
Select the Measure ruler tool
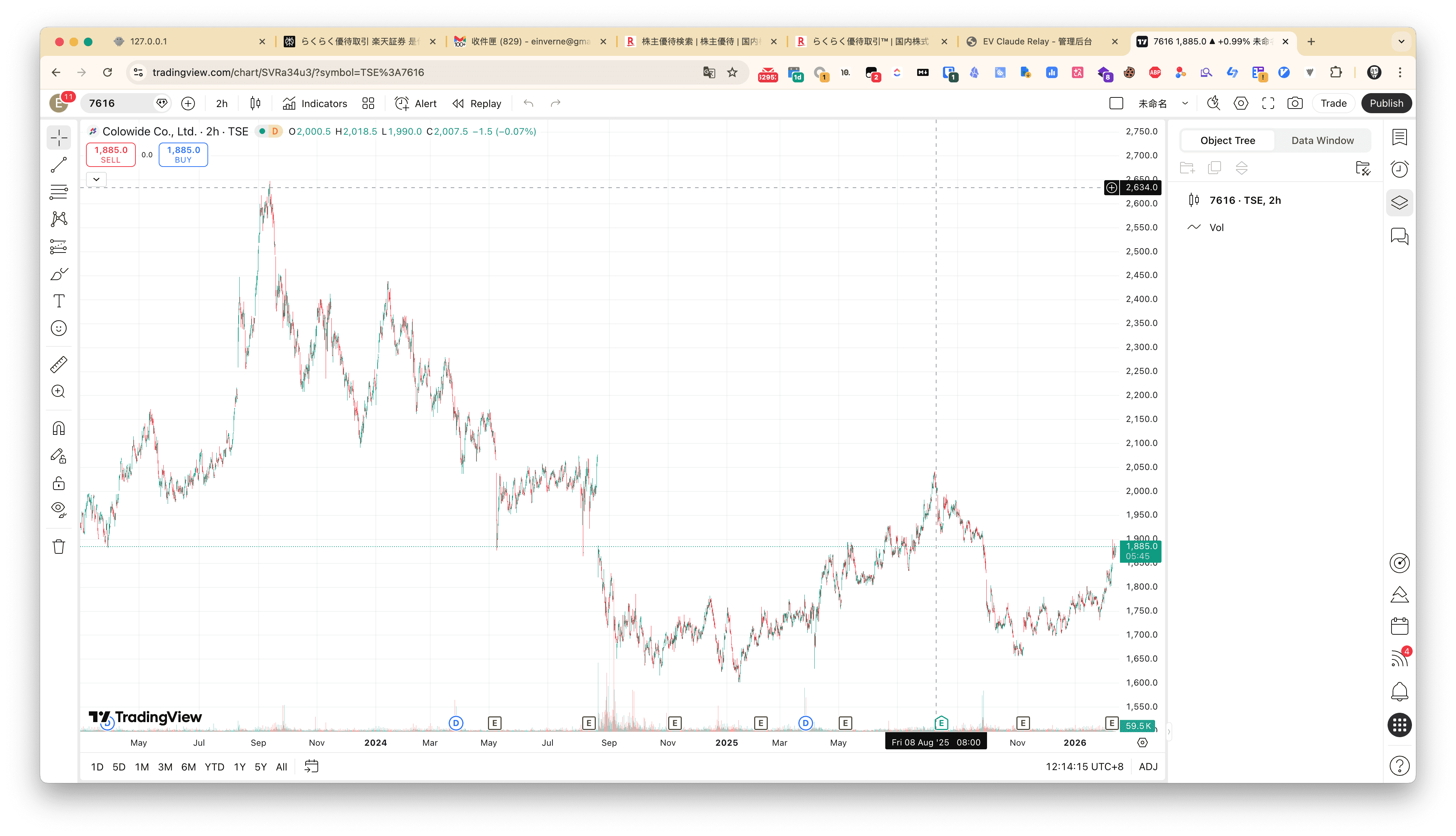click(x=58, y=364)
